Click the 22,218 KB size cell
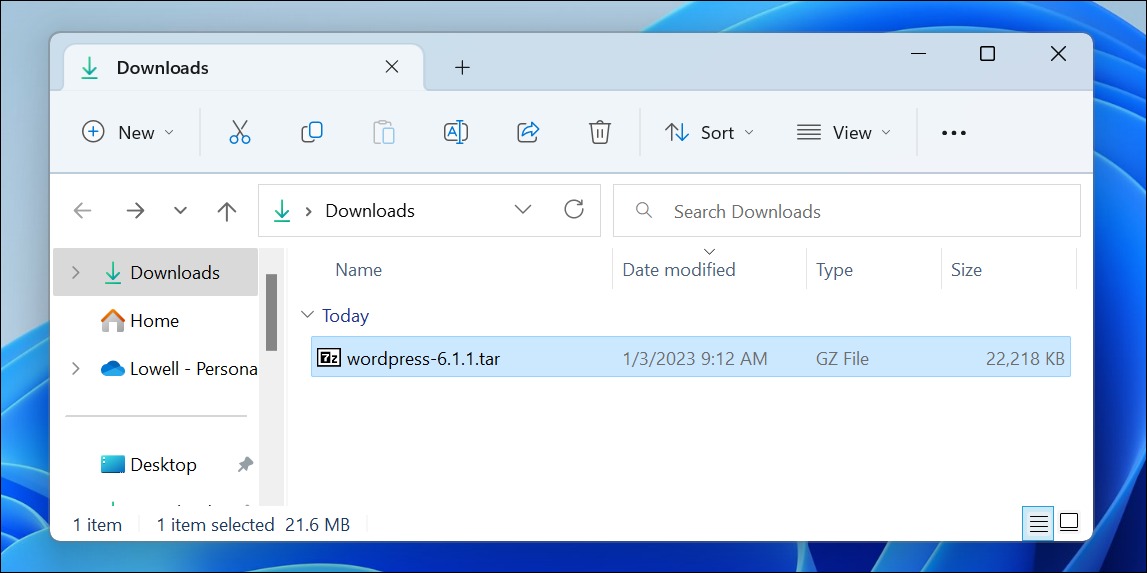The image size is (1147, 573). (x=1025, y=358)
